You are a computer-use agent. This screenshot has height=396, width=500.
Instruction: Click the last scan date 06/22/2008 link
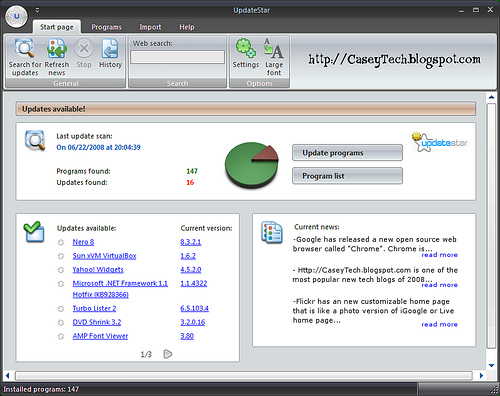98,147
